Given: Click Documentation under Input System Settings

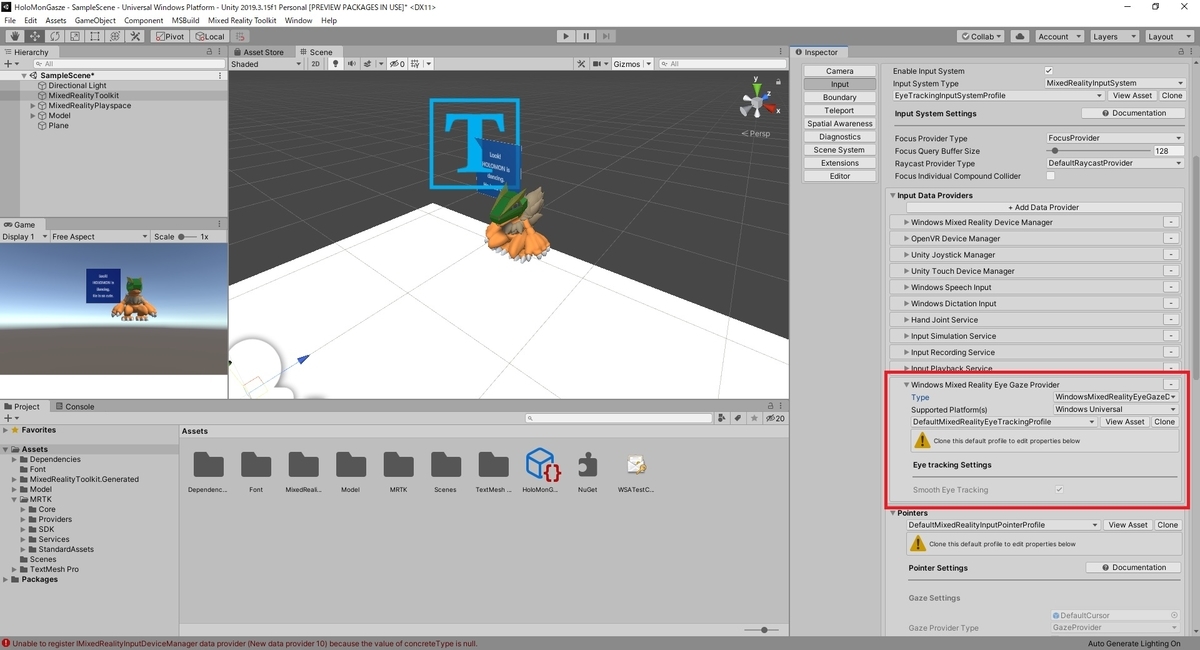Looking at the screenshot, I should 1133,113.
